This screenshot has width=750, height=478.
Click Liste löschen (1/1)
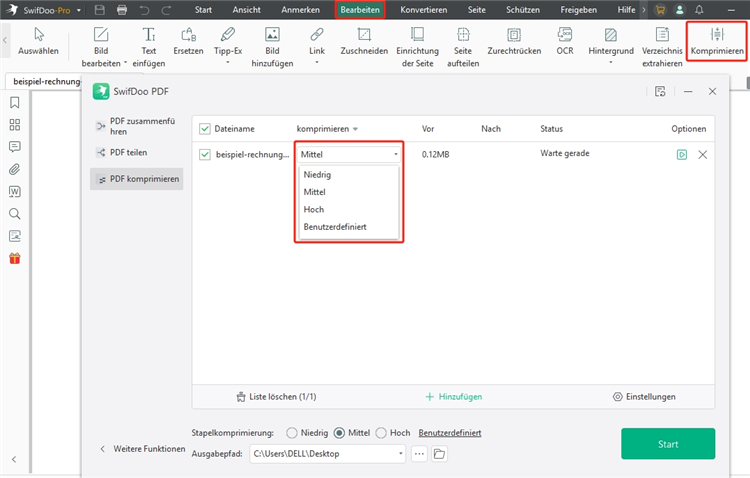pos(276,397)
